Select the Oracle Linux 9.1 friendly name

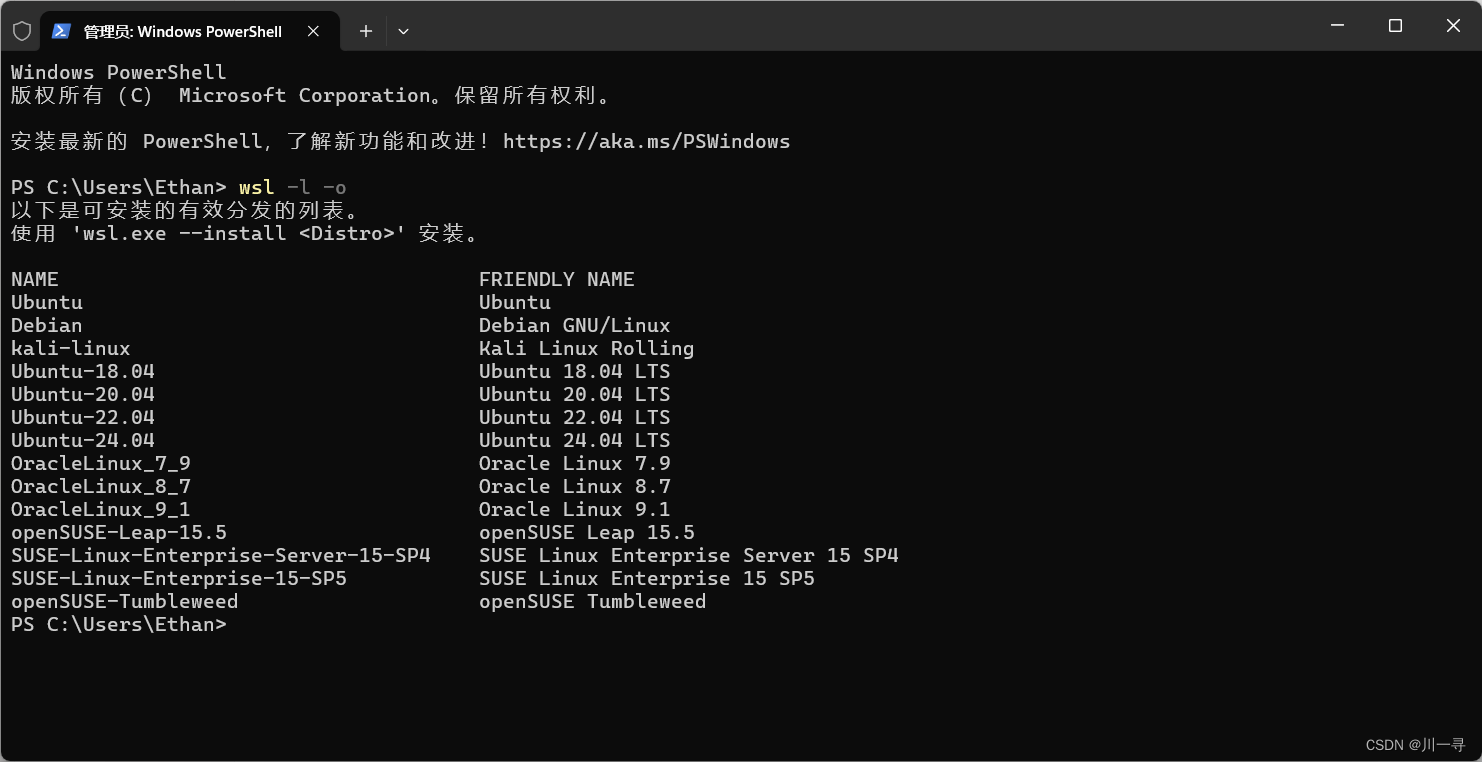[574, 509]
